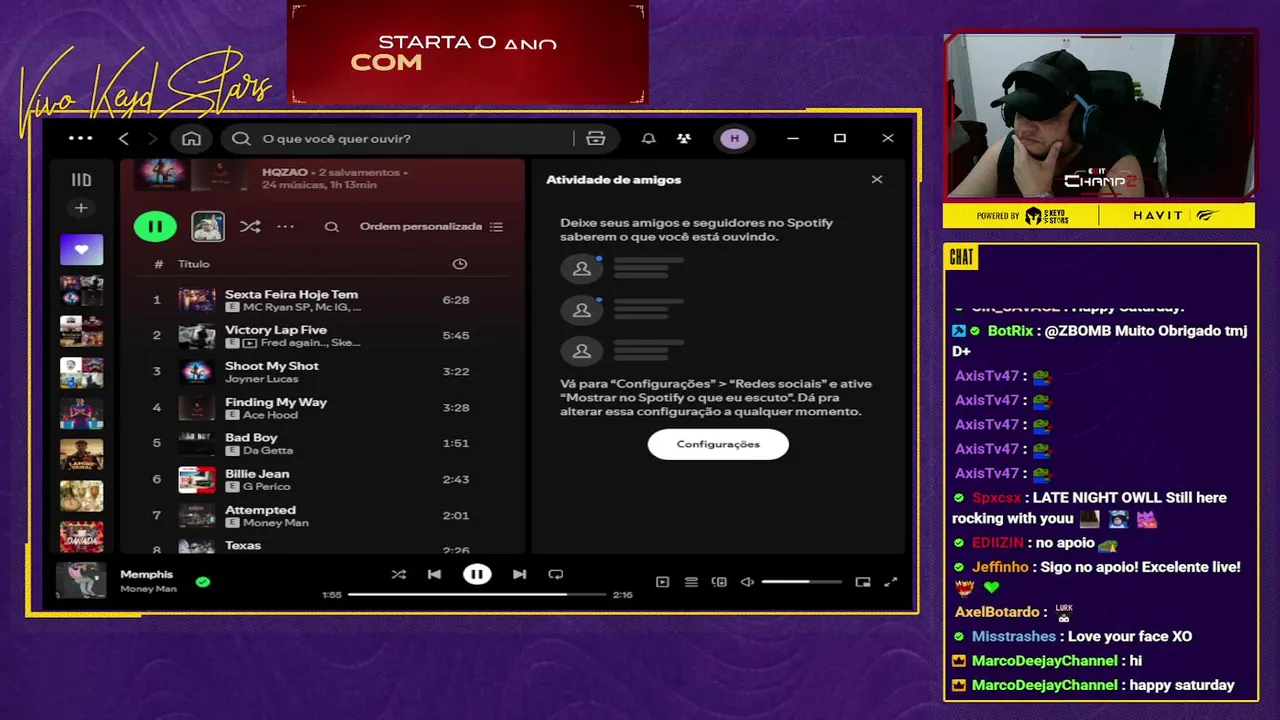
Task: Toggle the friend activity icon
Action: (x=684, y=138)
